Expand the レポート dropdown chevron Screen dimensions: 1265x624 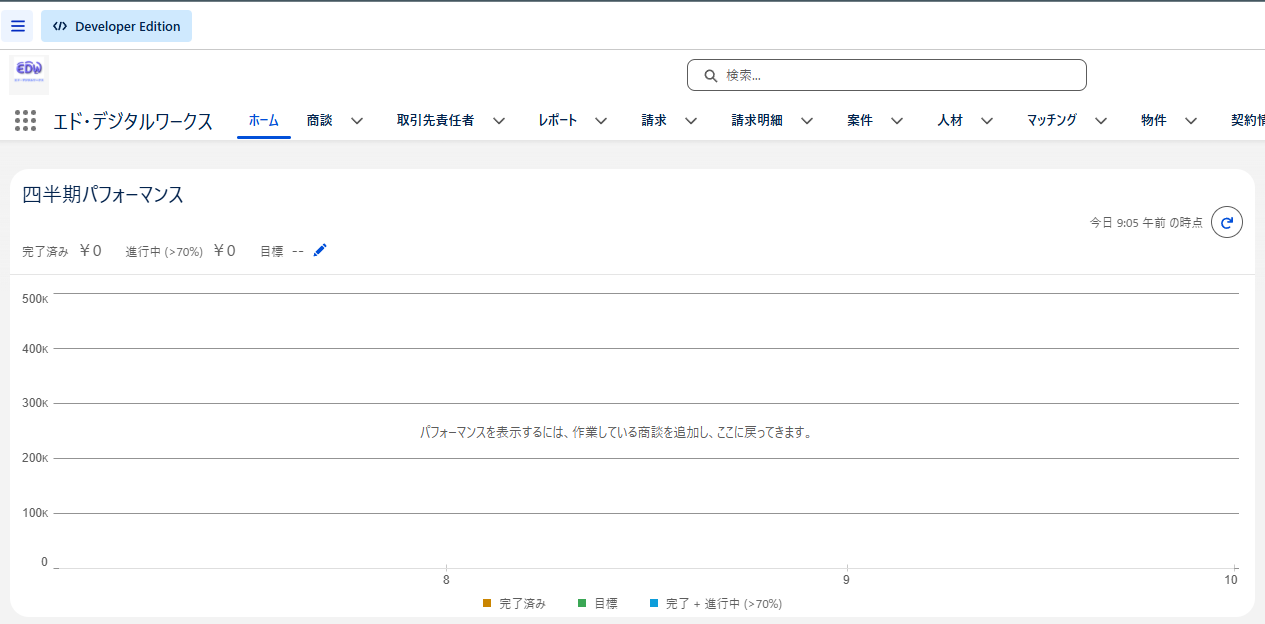pos(601,121)
